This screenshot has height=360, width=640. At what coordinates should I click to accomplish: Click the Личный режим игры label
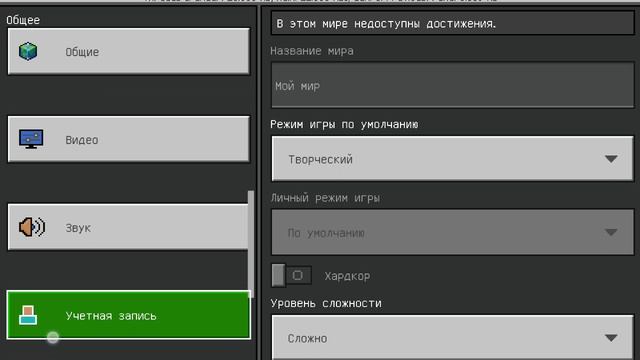click(325, 198)
